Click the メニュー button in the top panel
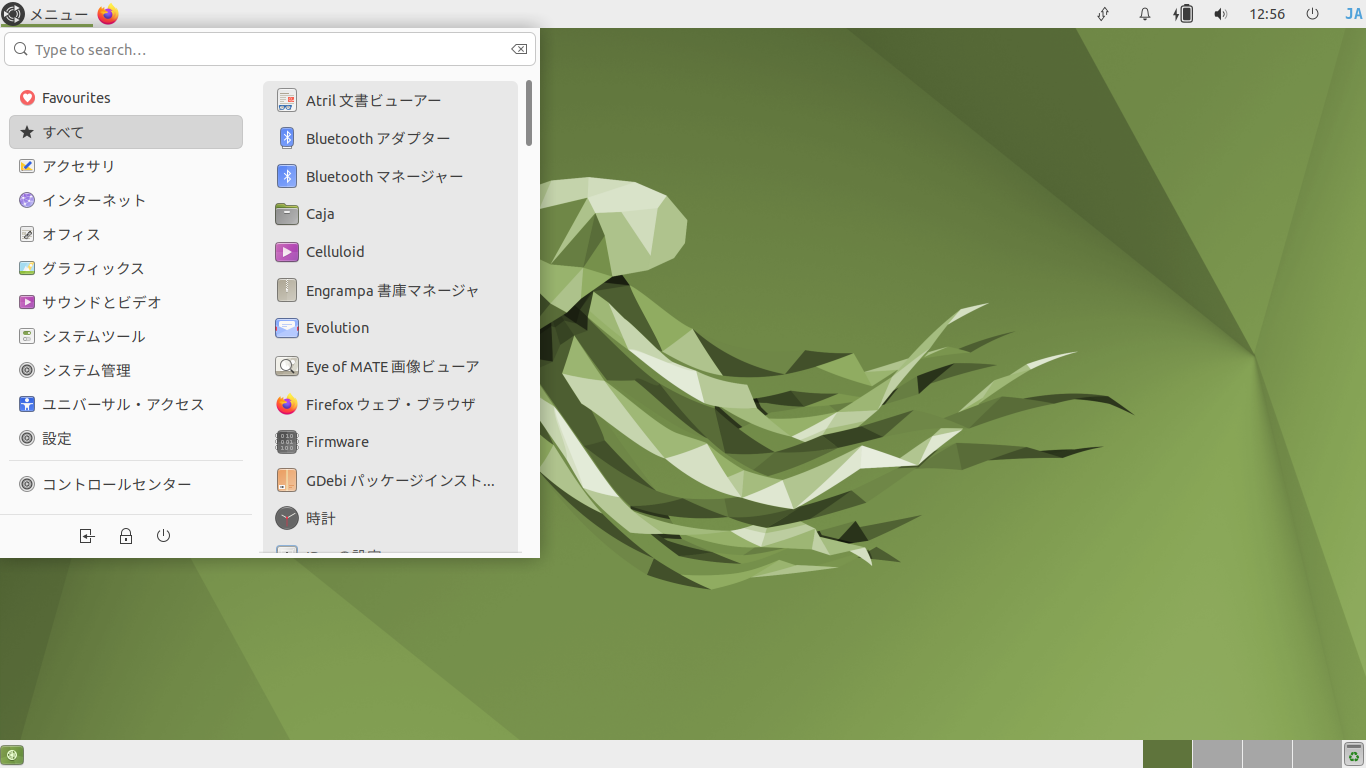 [x=46, y=14]
